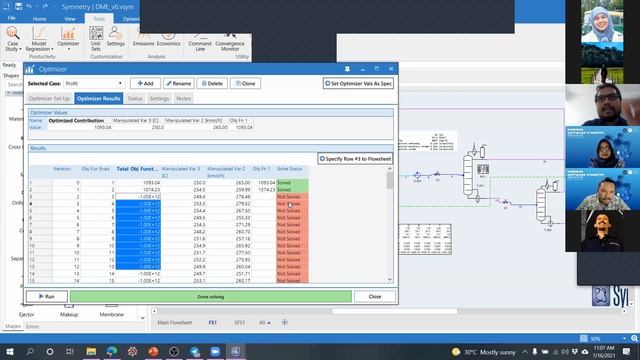Switch to Main Flowsheet tab
The height and width of the screenshot is (360, 640).
pos(175,322)
